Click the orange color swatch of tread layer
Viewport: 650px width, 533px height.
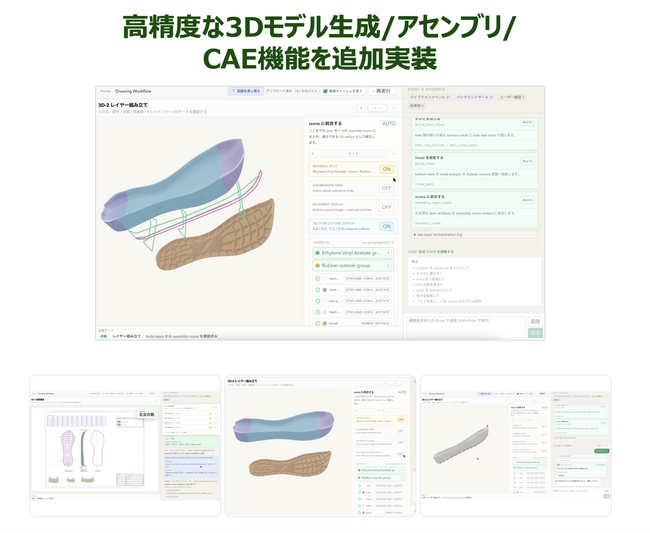[325, 323]
